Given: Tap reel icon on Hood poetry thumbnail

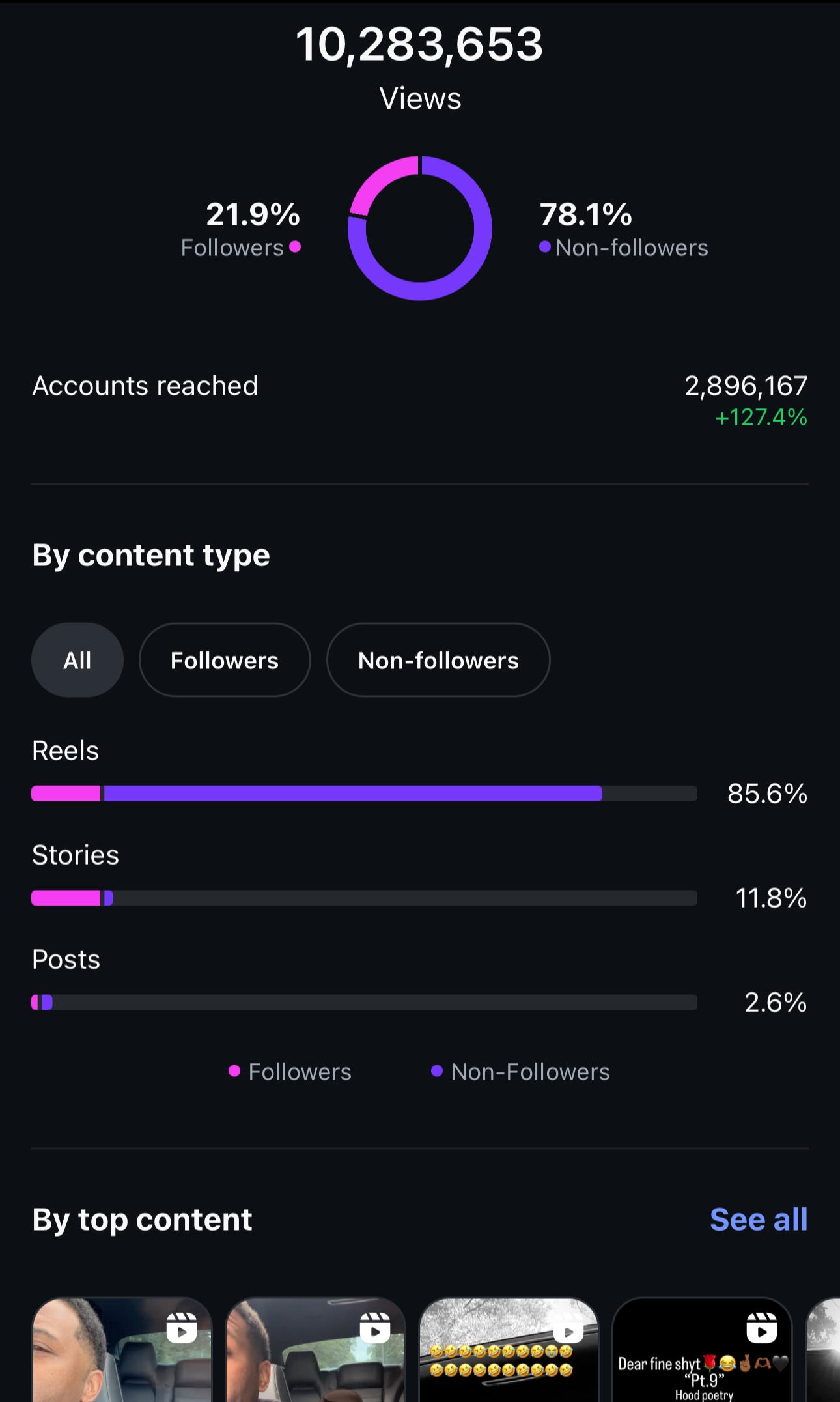Looking at the screenshot, I should pyautogui.click(x=762, y=1327).
